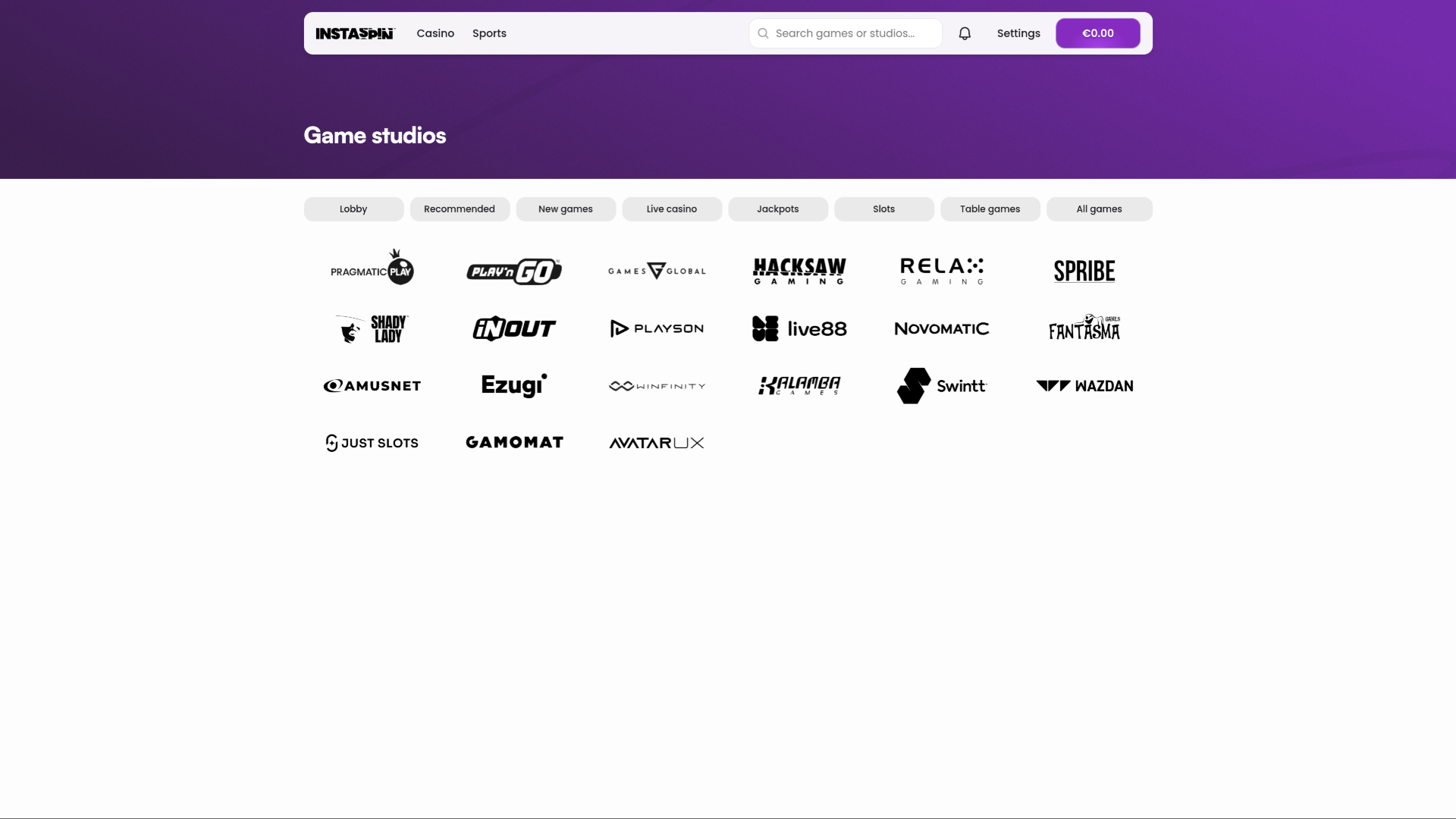Open the Spribe games studio
This screenshot has width=1456, height=819.
tap(1084, 271)
